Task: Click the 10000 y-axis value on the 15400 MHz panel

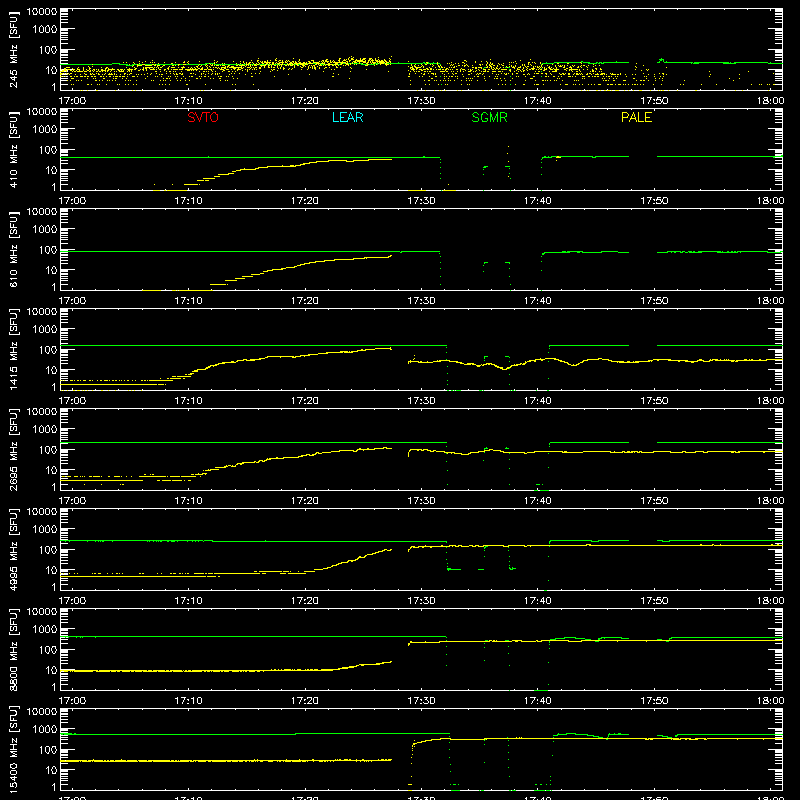Action: pyautogui.click(x=42, y=712)
